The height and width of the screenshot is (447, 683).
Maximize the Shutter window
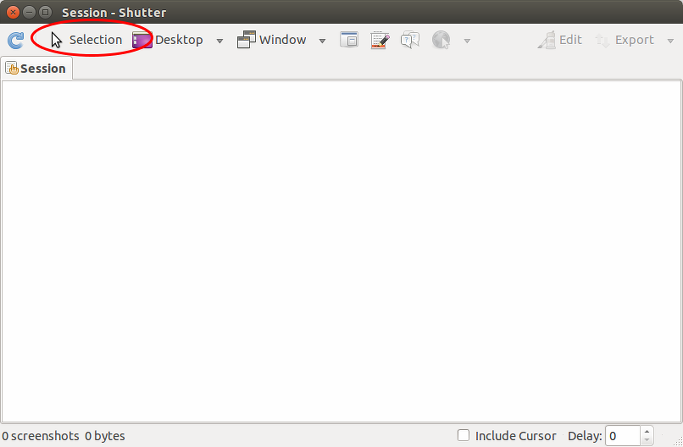45,12
